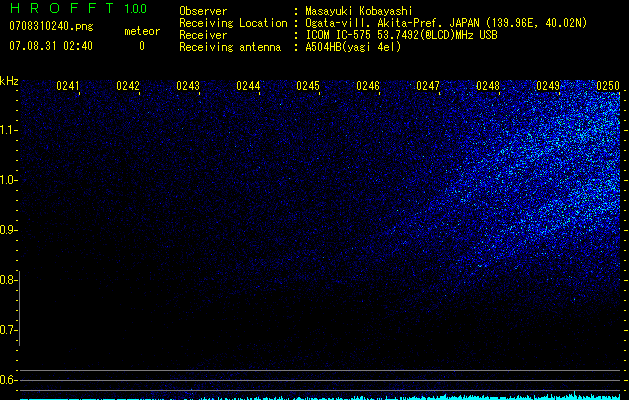This screenshot has width=629, height=400.
Task: Select the file name 0708310240.png
Action: coord(51,27)
